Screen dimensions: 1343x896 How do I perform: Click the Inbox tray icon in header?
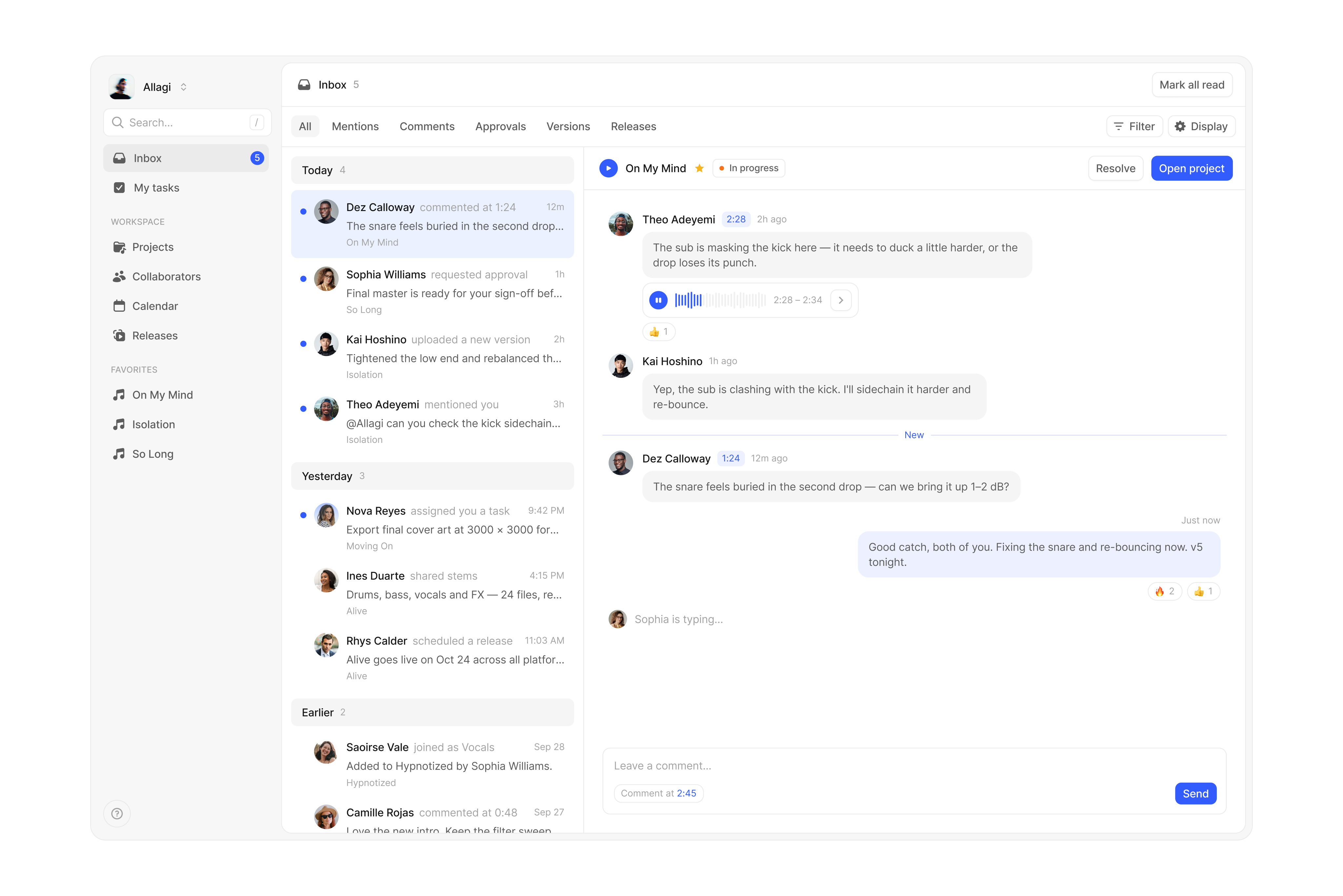(x=304, y=85)
